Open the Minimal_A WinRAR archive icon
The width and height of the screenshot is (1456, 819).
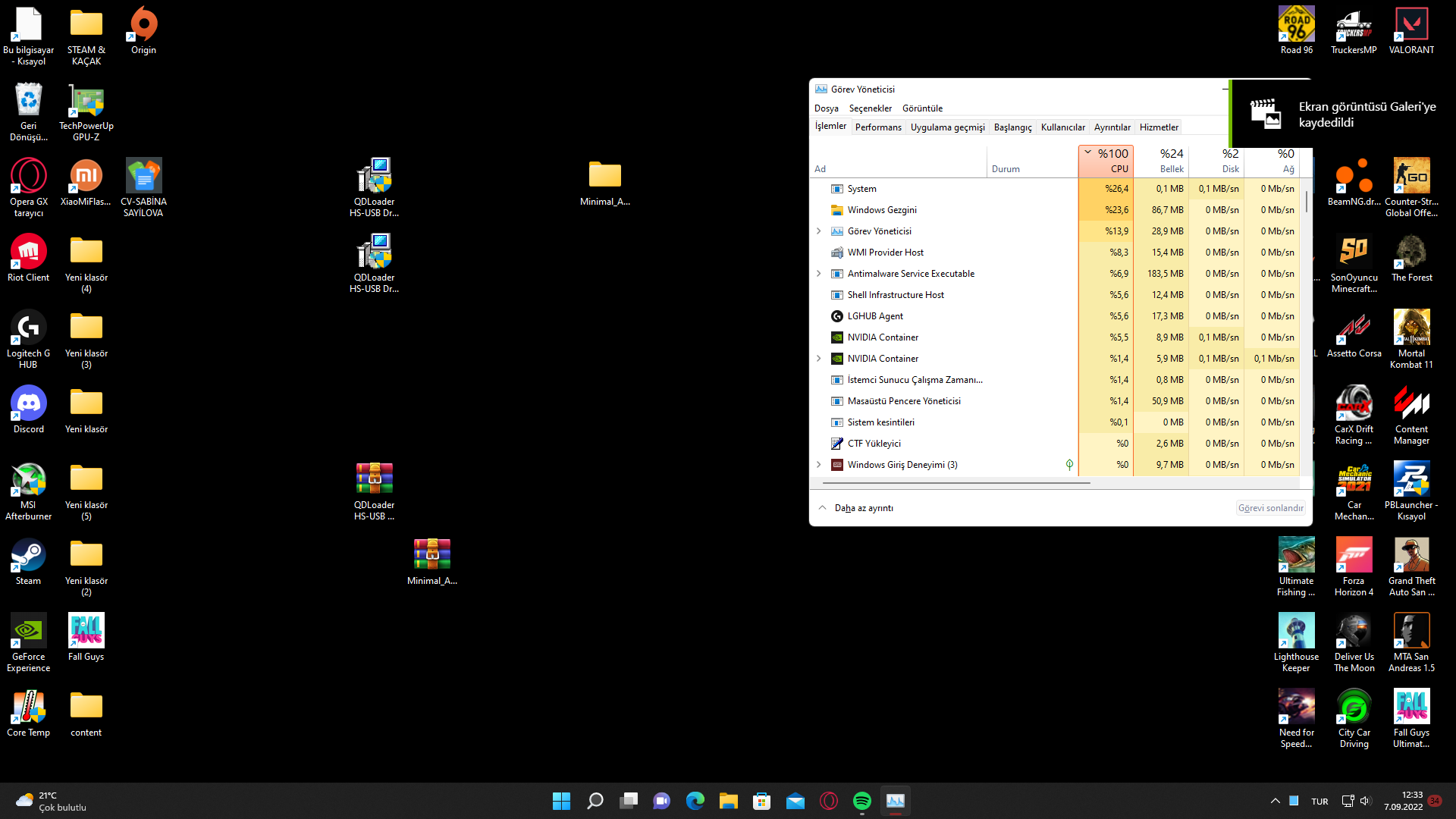click(x=432, y=562)
